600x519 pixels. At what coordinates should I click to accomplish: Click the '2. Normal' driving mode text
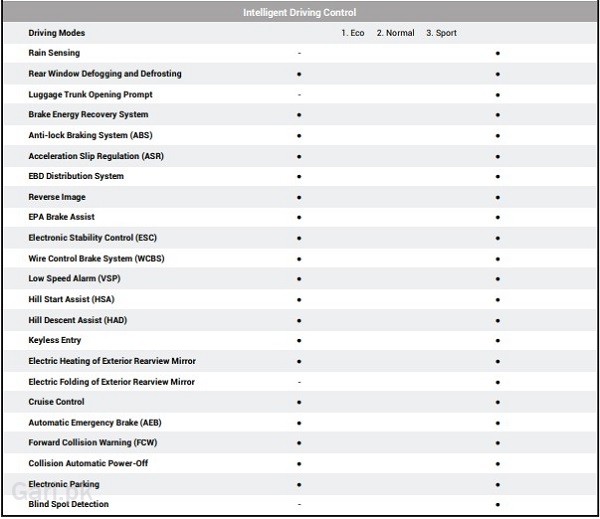pyautogui.click(x=395, y=33)
